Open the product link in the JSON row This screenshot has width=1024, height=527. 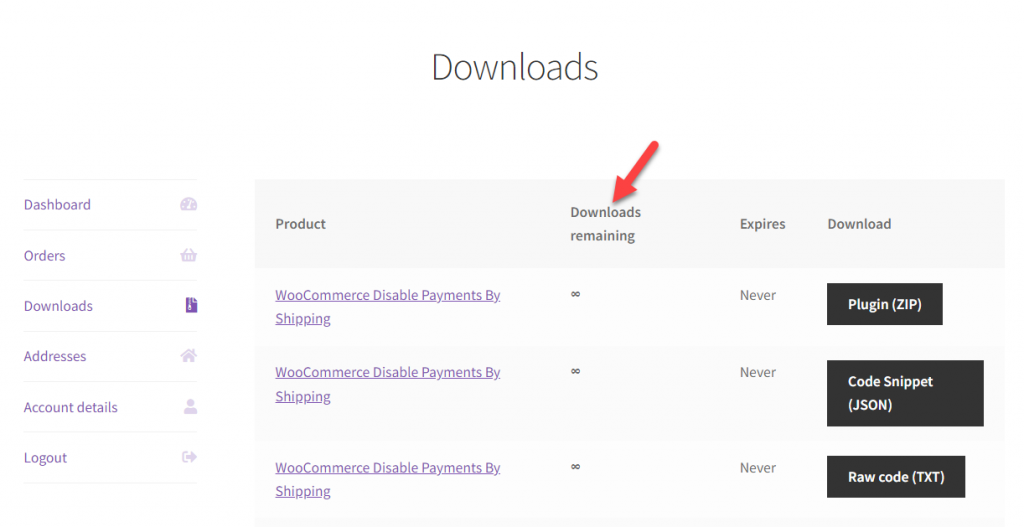pos(387,384)
